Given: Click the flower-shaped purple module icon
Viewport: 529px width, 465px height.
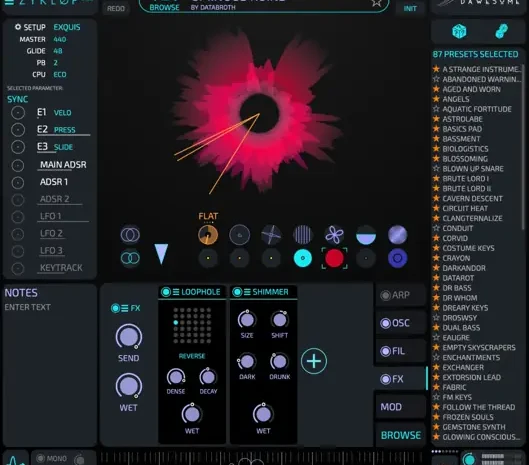Looking at the screenshot, I should coord(334,235).
